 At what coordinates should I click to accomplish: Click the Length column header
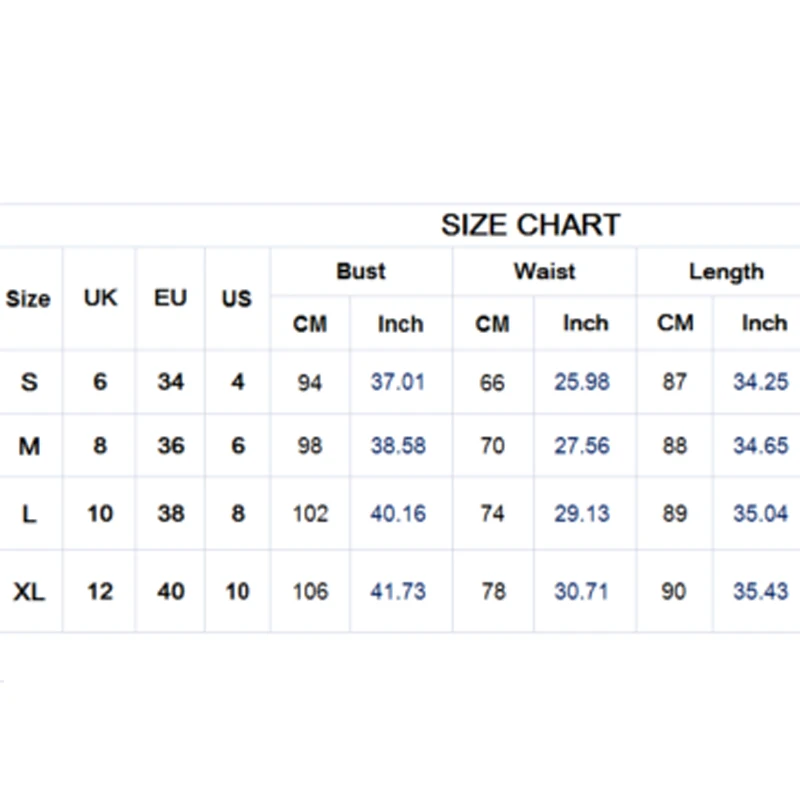click(725, 271)
